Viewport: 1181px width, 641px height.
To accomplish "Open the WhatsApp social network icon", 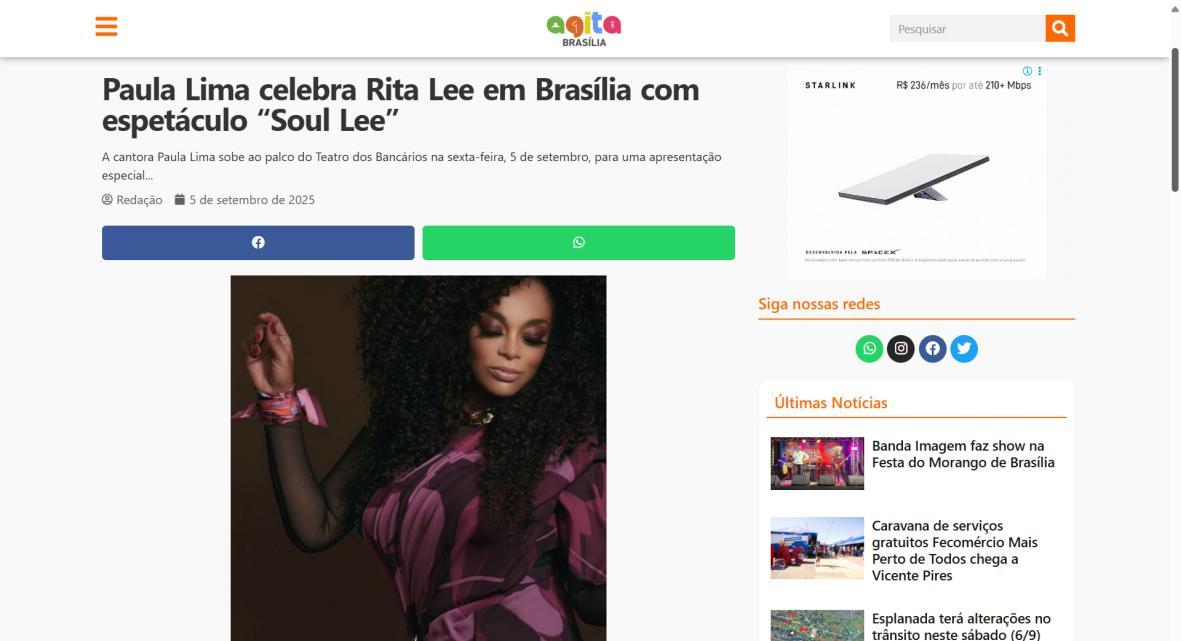I will coord(869,349).
